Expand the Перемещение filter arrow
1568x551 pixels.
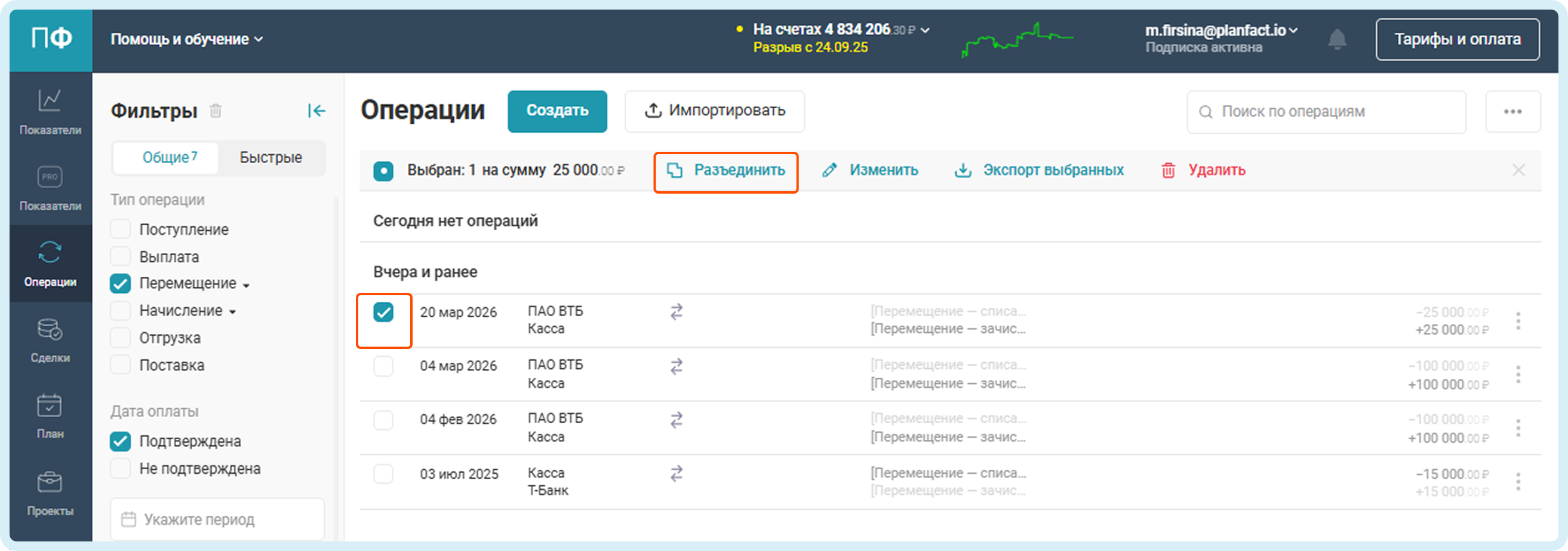247,285
